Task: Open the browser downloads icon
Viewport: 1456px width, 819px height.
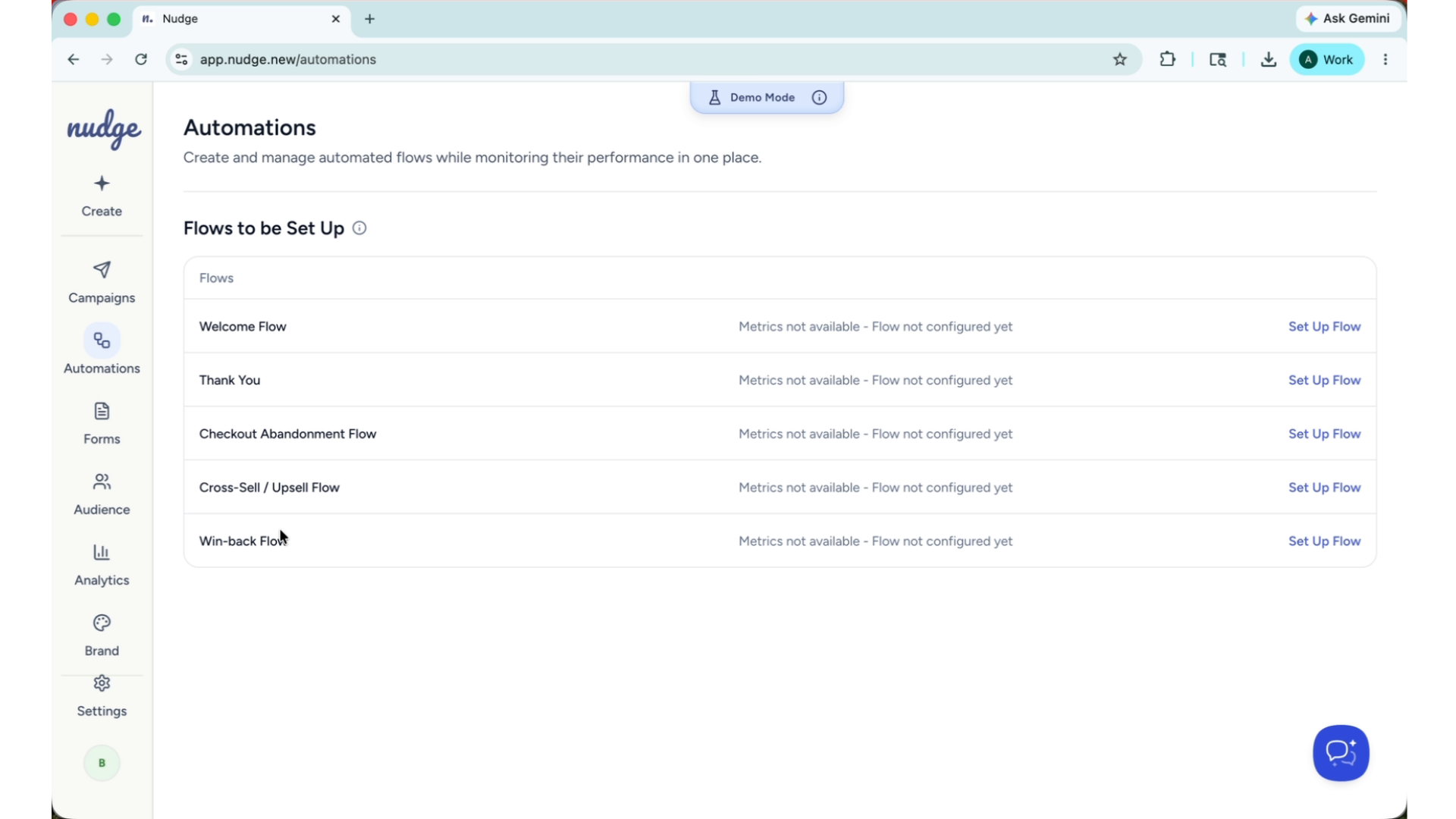Action: pos(1269,59)
